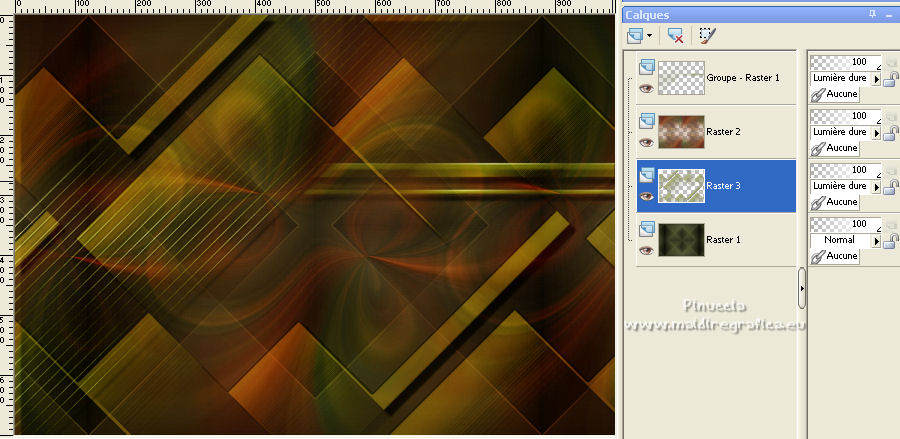Open Normal blend mode dropdown for Raster 1
The height and width of the screenshot is (439, 900).
876,241
